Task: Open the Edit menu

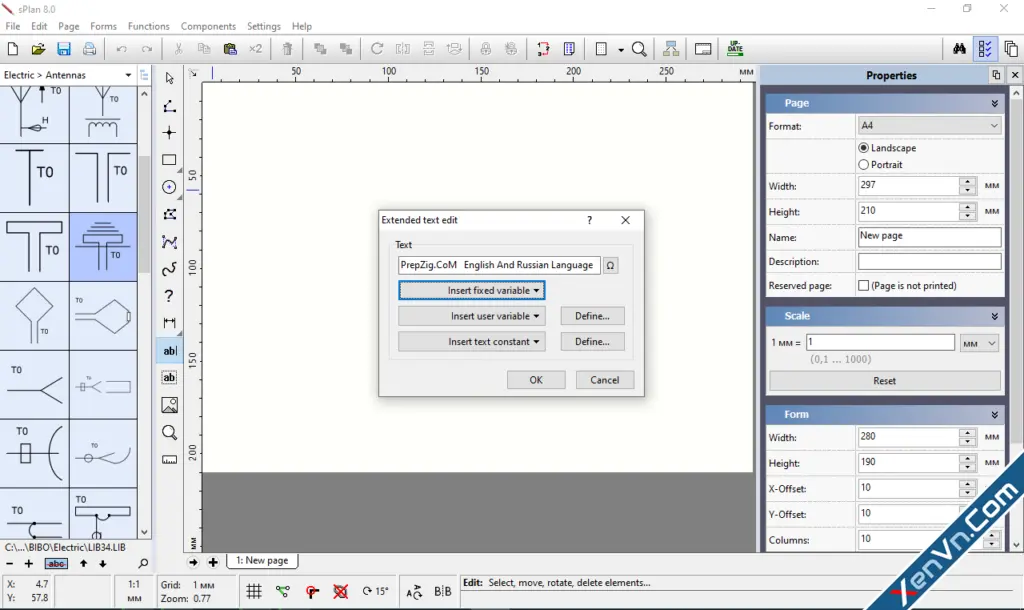Action: tap(39, 26)
